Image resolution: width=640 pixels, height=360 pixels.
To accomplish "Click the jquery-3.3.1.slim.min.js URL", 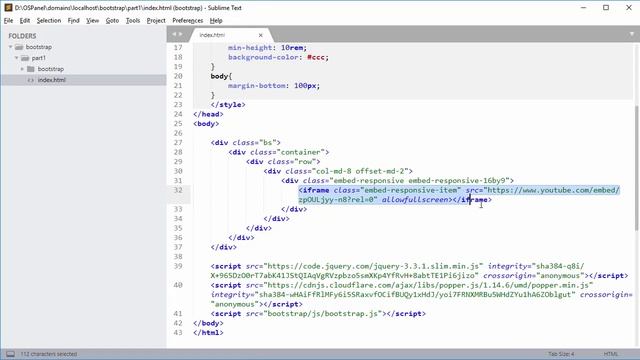I will (373, 266).
